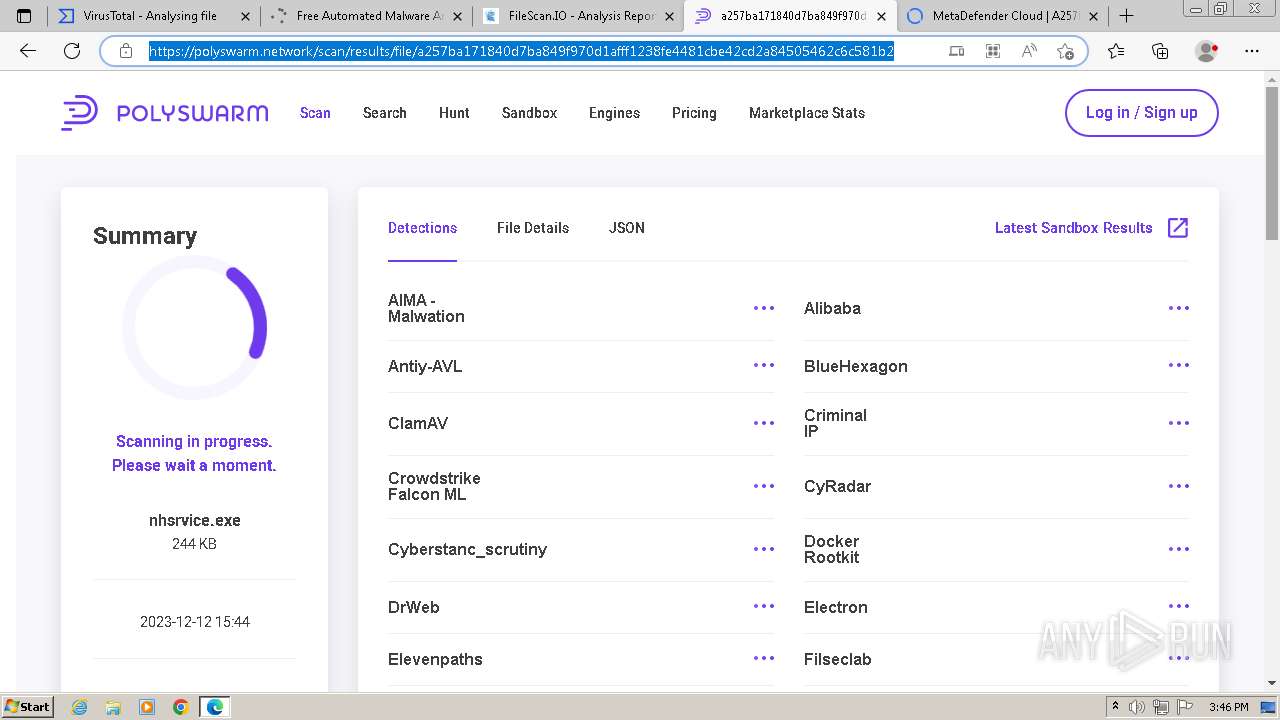Expand Criminal IP engine options dots
This screenshot has width=1280, height=720.
1179,423
